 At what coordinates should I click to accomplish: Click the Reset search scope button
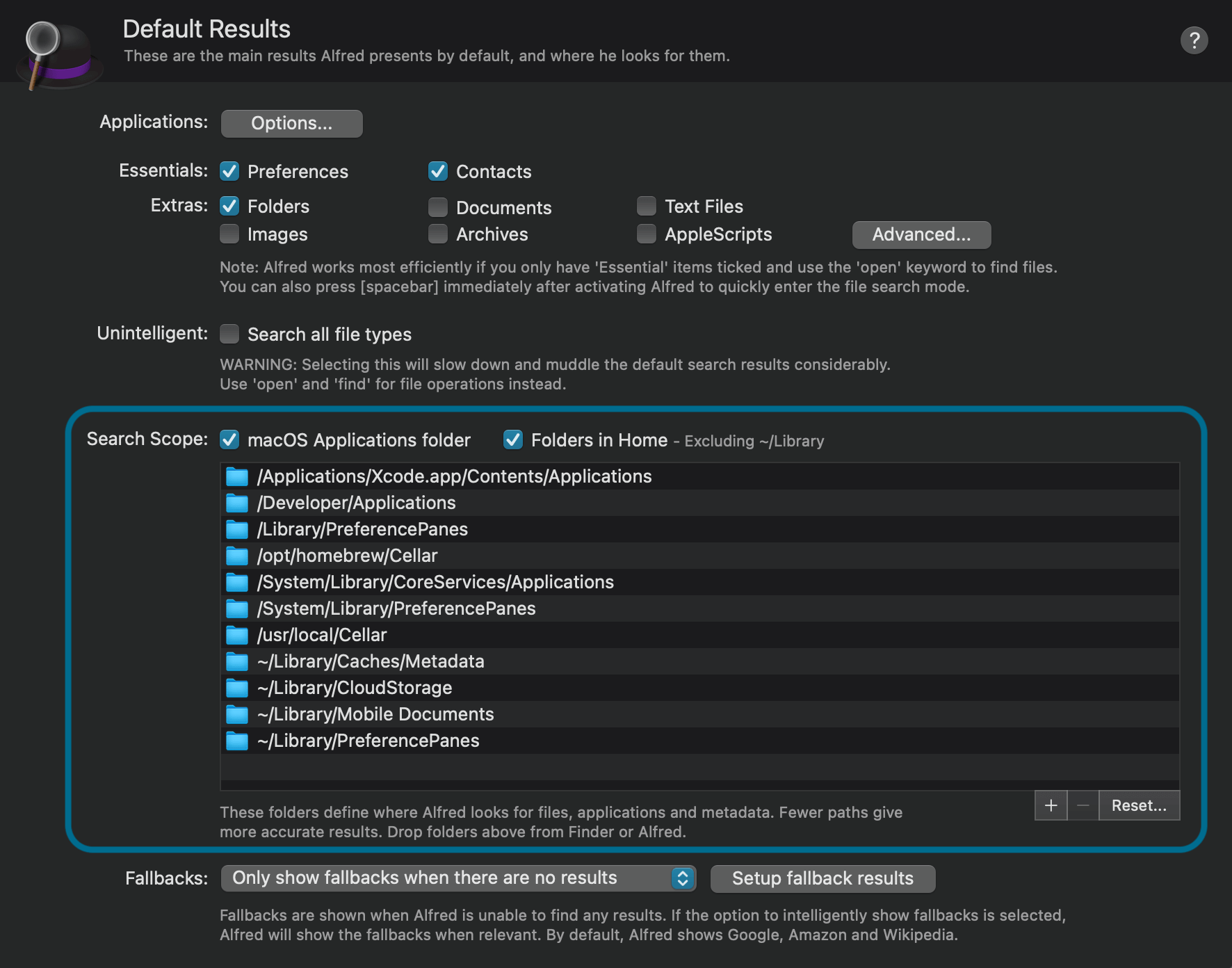1139,805
